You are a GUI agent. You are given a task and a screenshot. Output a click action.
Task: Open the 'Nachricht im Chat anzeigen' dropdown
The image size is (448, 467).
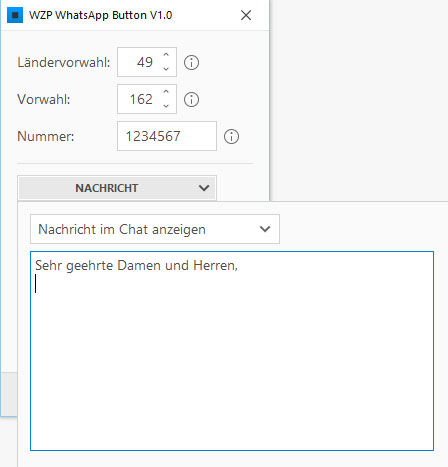[155, 229]
